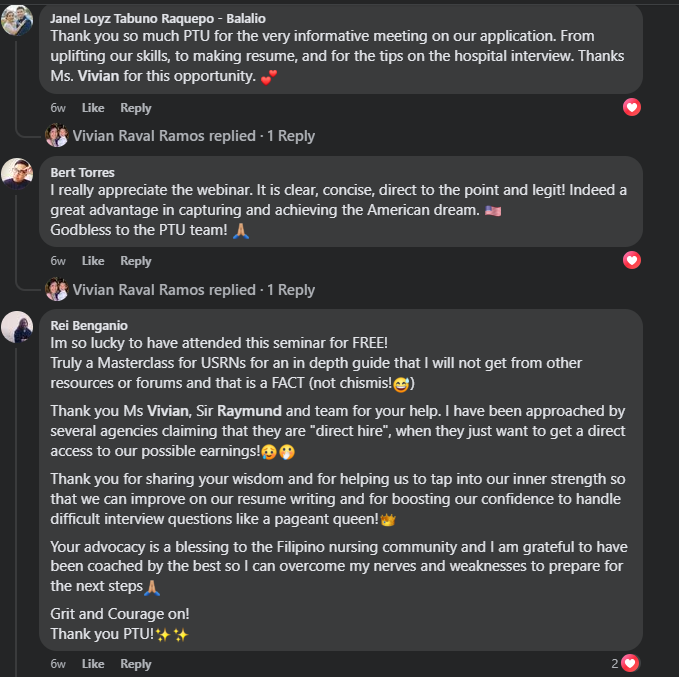This screenshot has height=677, width=679.
Task: Like Janel Loyz Tabuno Raquepo's comment
Action: (x=93, y=108)
